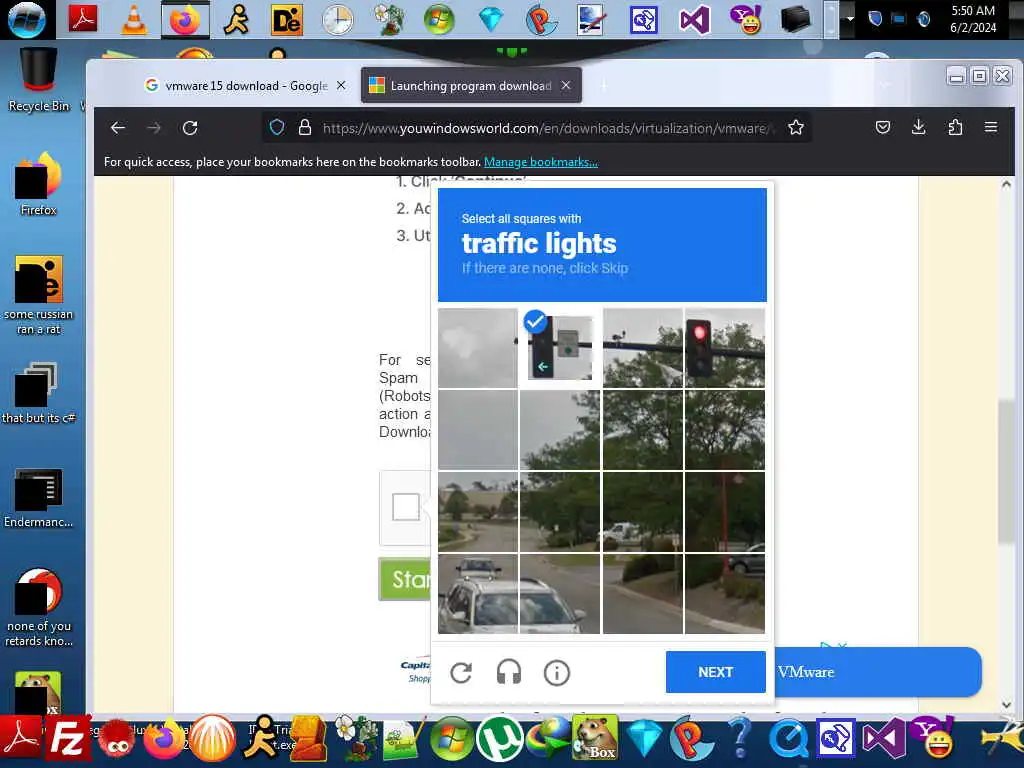This screenshot has width=1024, height=768.
Task: Click the blue question mark help dock icon
Action: pyautogui.click(x=740, y=738)
